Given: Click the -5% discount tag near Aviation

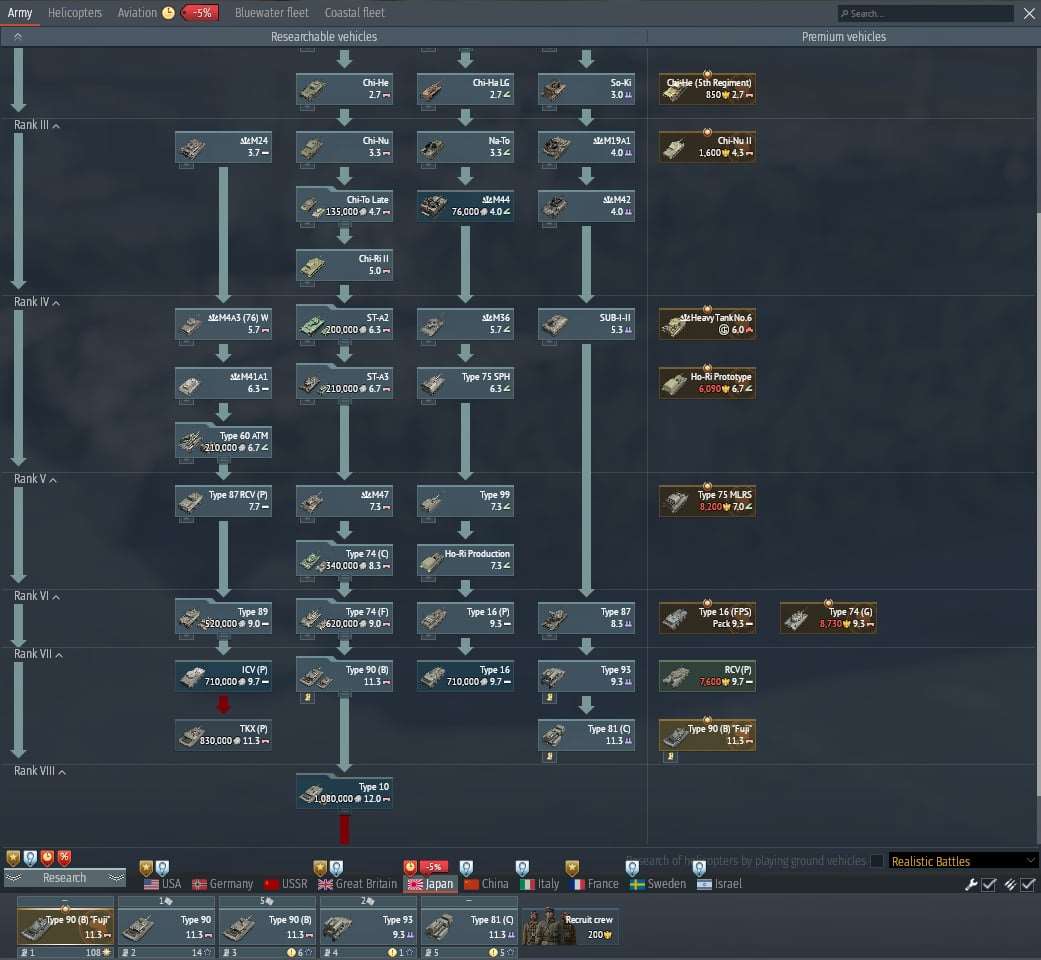Looking at the screenshot, I should 201,13.
